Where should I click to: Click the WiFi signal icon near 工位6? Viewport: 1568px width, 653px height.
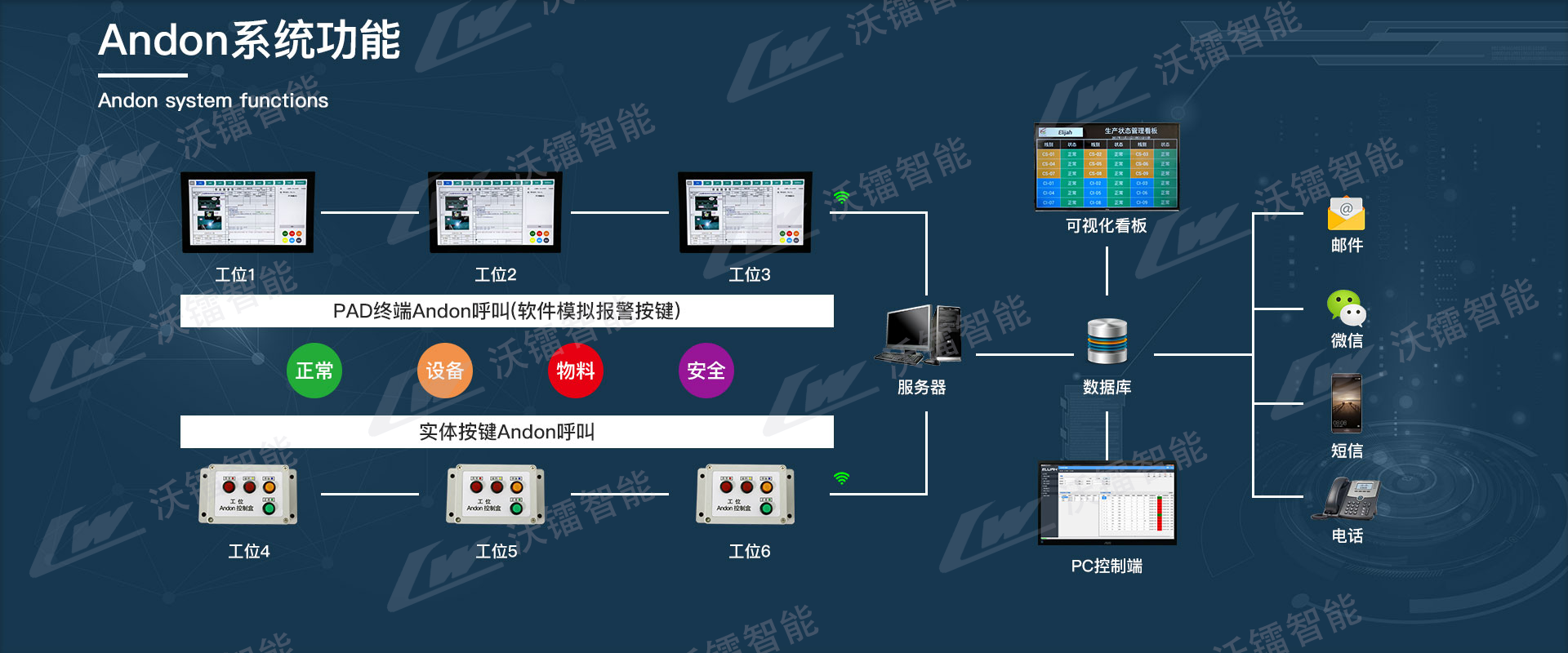pos(841,478)
